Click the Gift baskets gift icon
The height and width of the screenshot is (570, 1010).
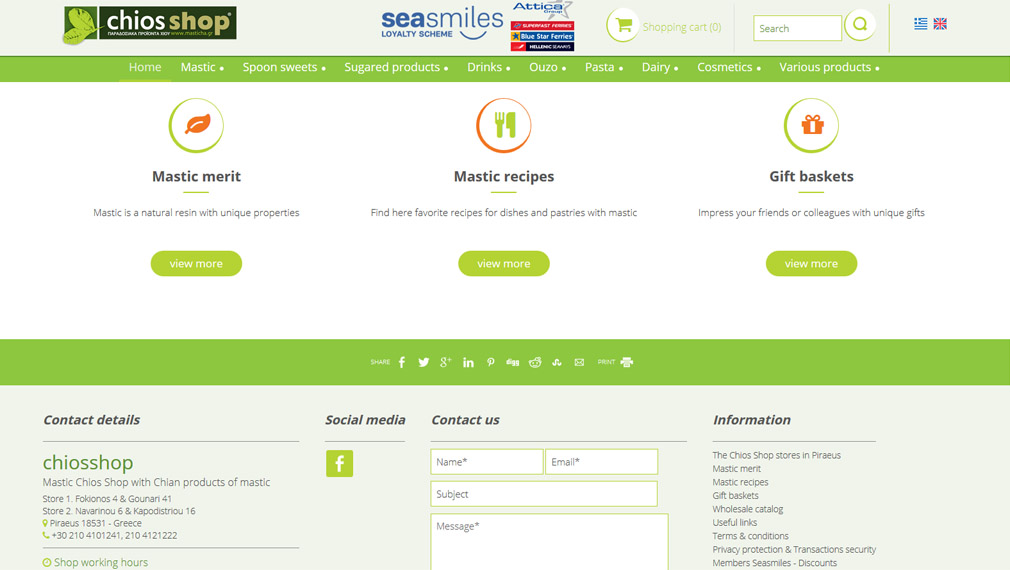point(812,125)
